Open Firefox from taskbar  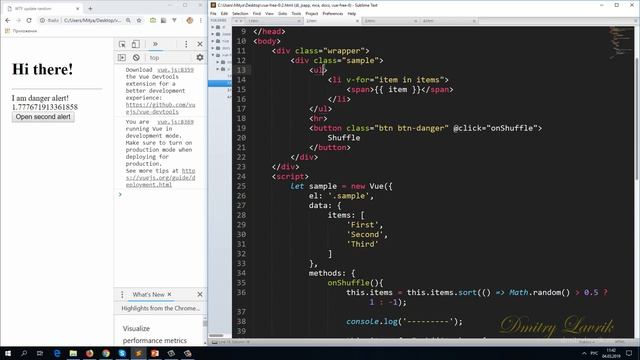[89, 353]
